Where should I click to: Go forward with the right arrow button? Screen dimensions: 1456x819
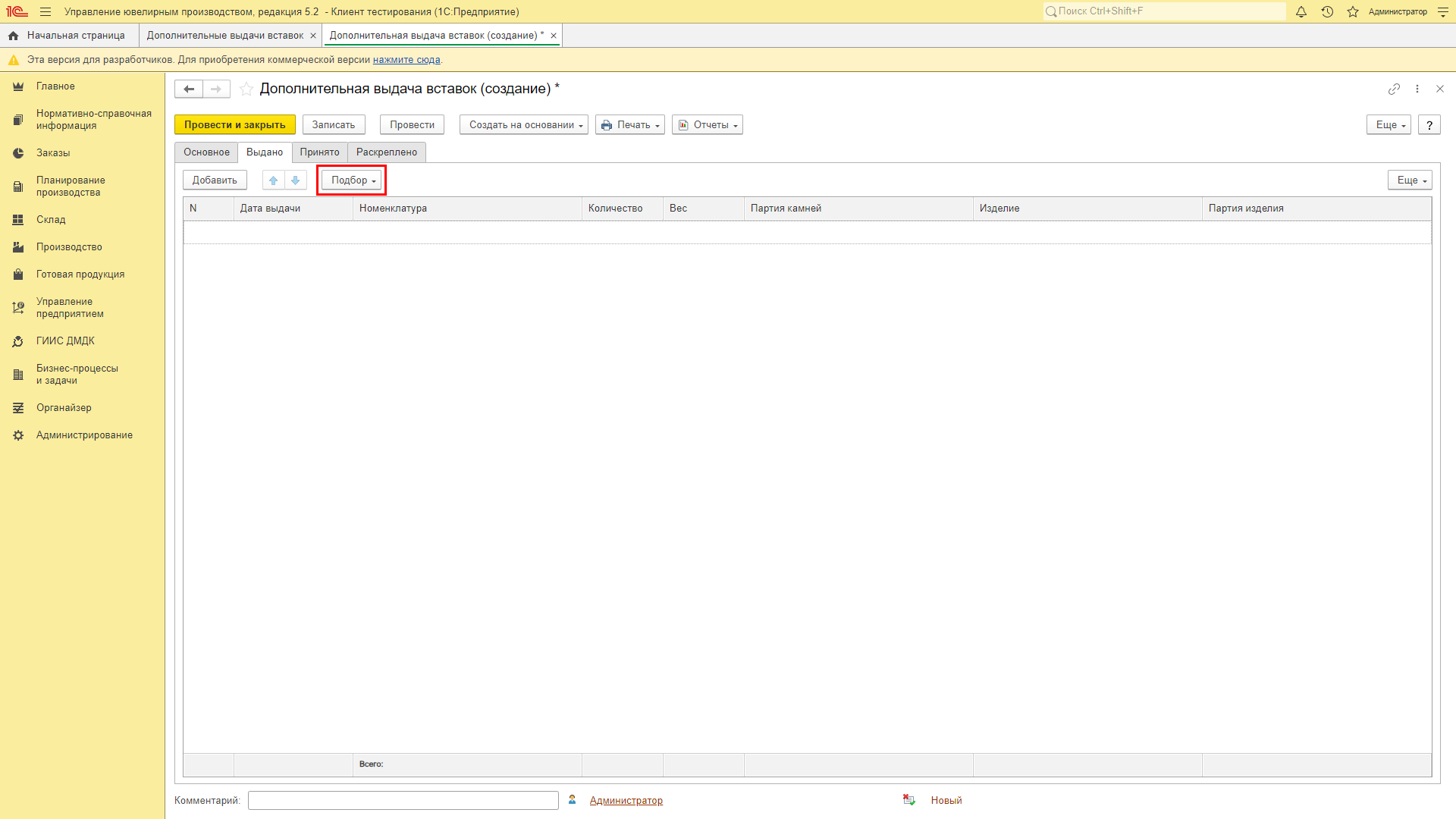click(216, 89)
